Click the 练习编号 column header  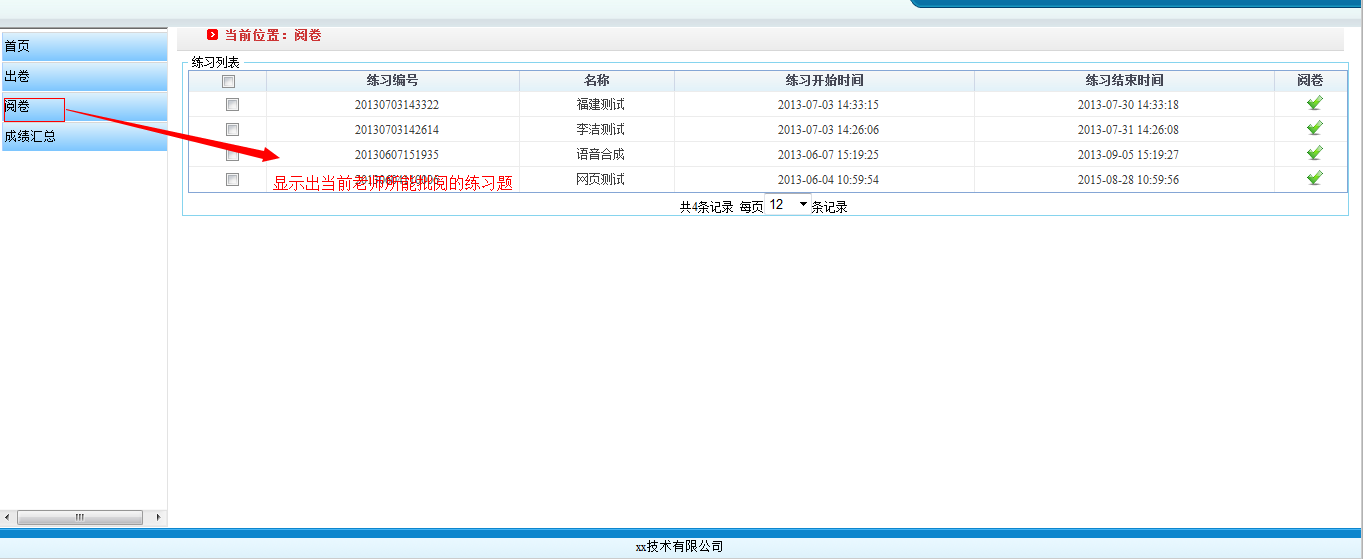pyautogui.click(x=393, y=81)
